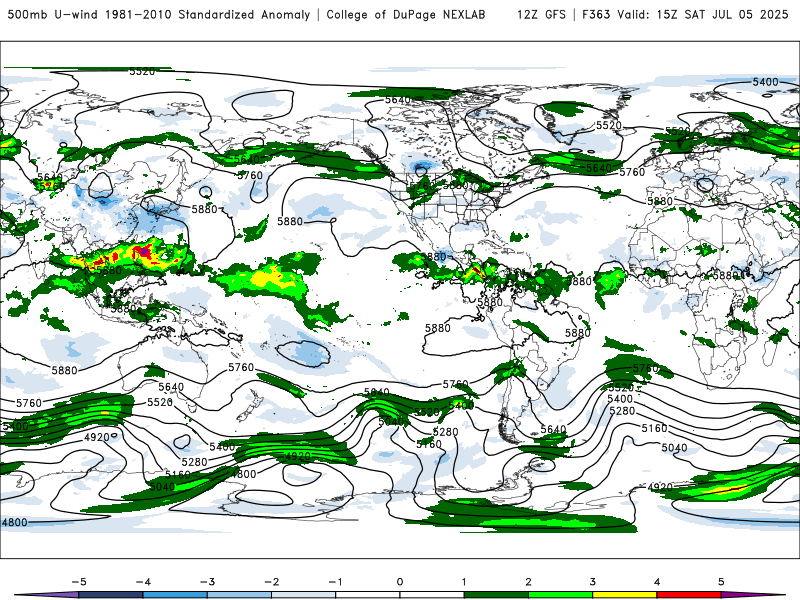Click the '500mb U-wind 1981-2010 Standardized Anomaly' title

(x=159, y=14)
